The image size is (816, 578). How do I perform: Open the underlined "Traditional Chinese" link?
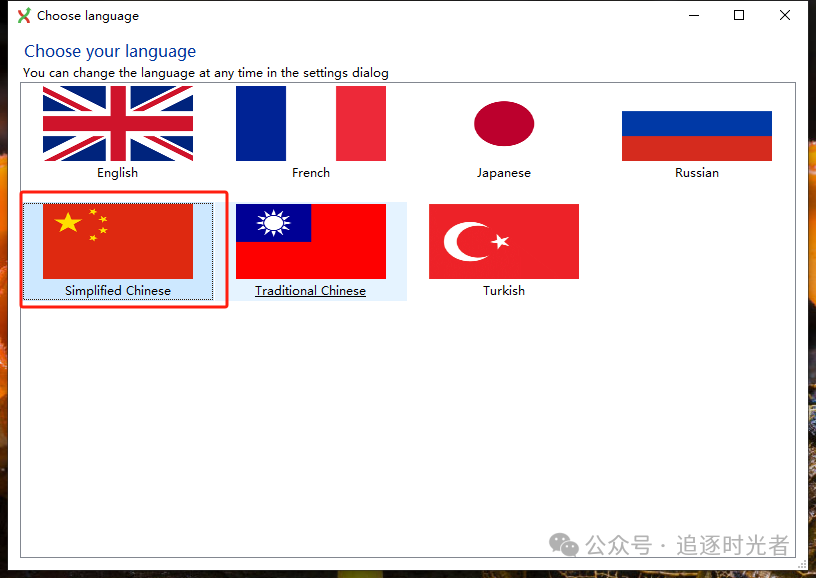[310, 291]
